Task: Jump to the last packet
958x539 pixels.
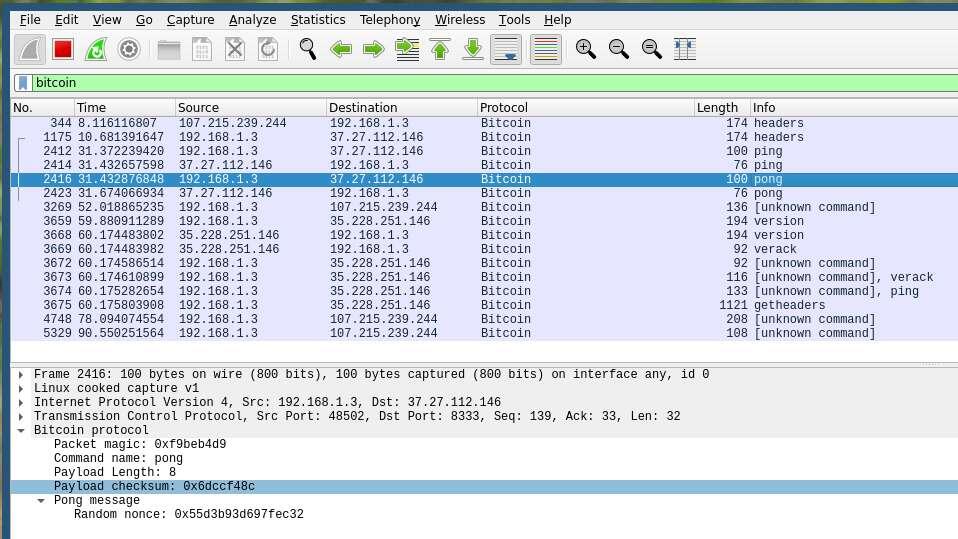Action: pos(473,50)
